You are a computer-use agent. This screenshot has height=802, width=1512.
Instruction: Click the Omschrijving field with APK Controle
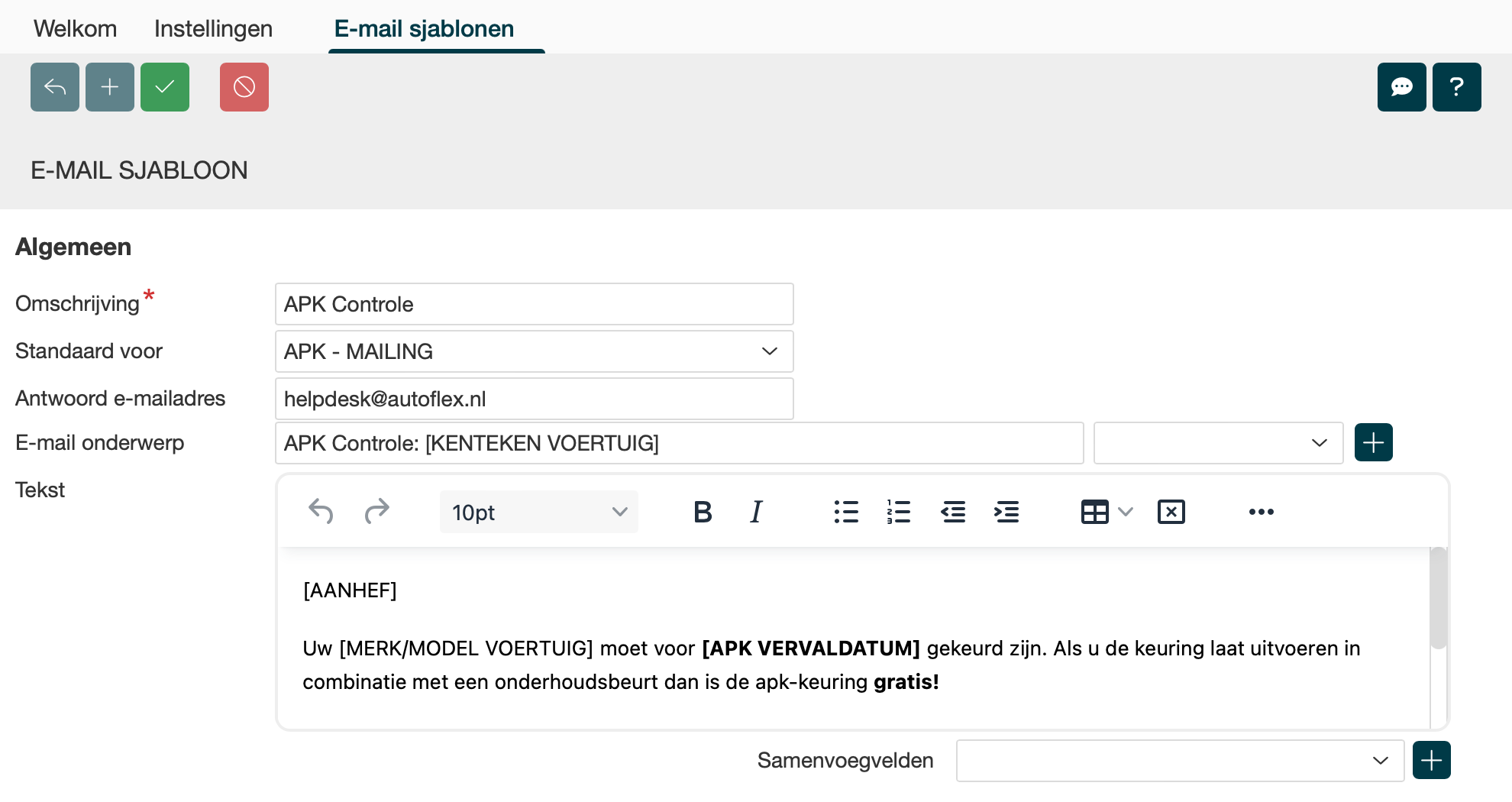click(534, 304)
